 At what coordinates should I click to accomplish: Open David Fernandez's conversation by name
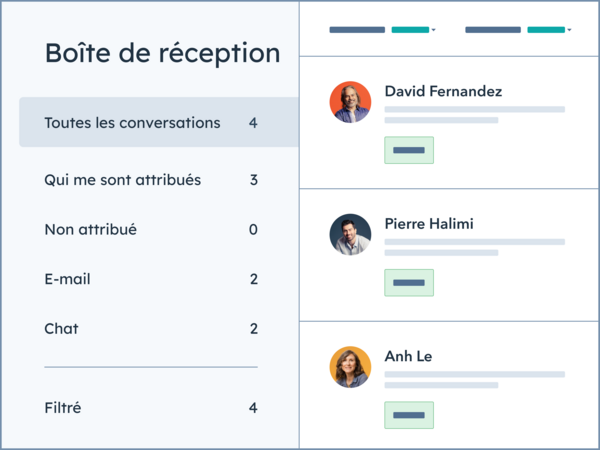[443, 91]
